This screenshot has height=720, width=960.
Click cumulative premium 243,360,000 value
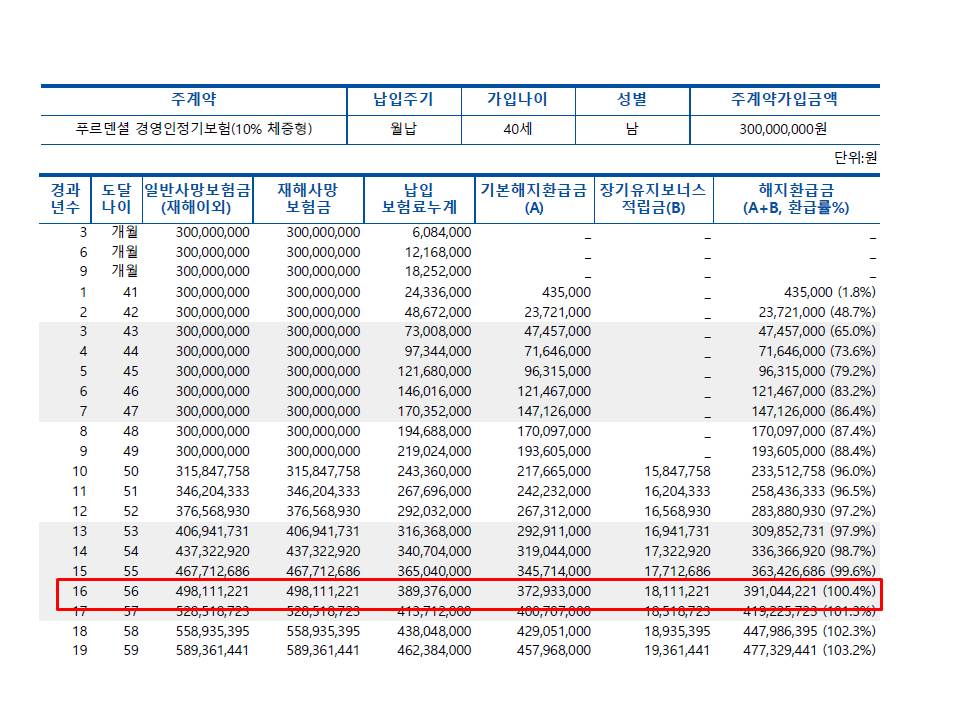tap(434, 471)
